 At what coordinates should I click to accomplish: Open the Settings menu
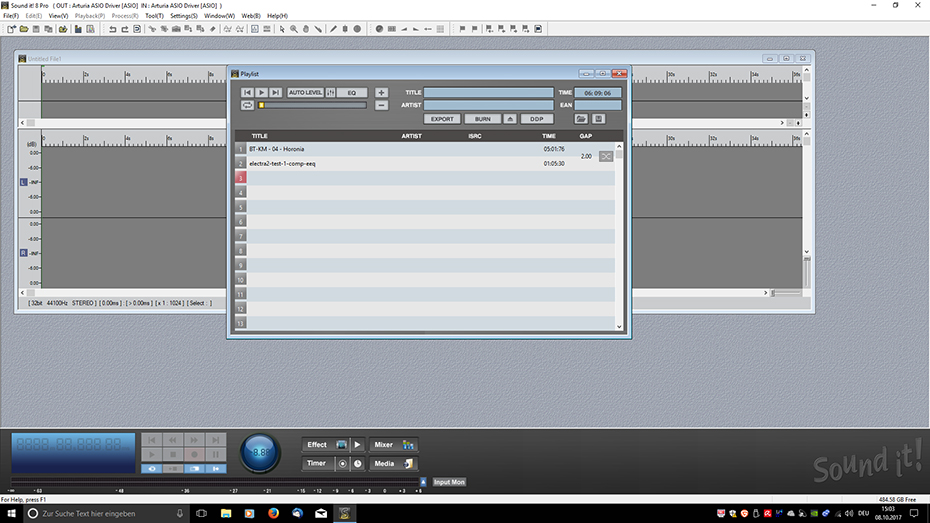[183, 16]
